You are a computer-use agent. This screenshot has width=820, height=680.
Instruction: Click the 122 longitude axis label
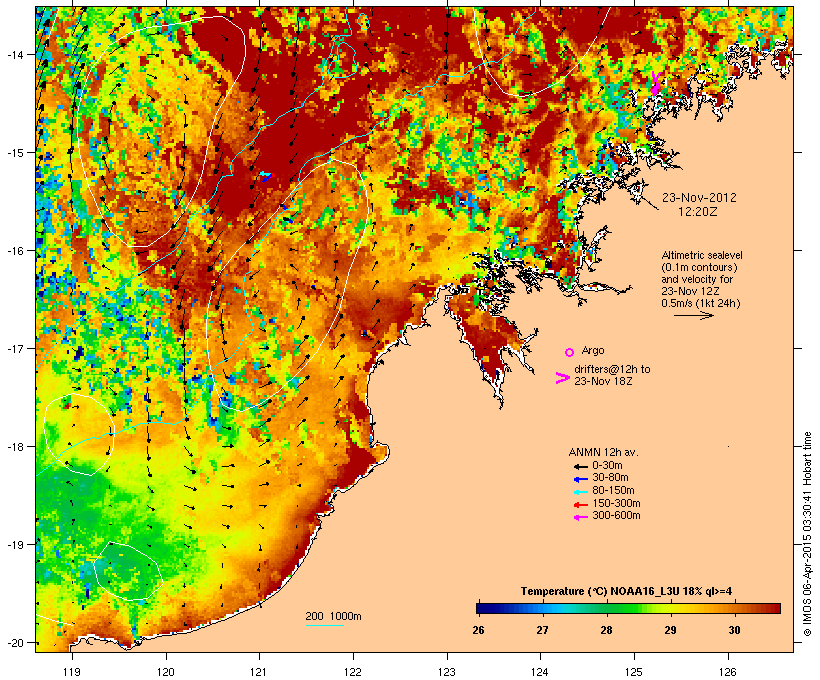[x=353, y=672]
